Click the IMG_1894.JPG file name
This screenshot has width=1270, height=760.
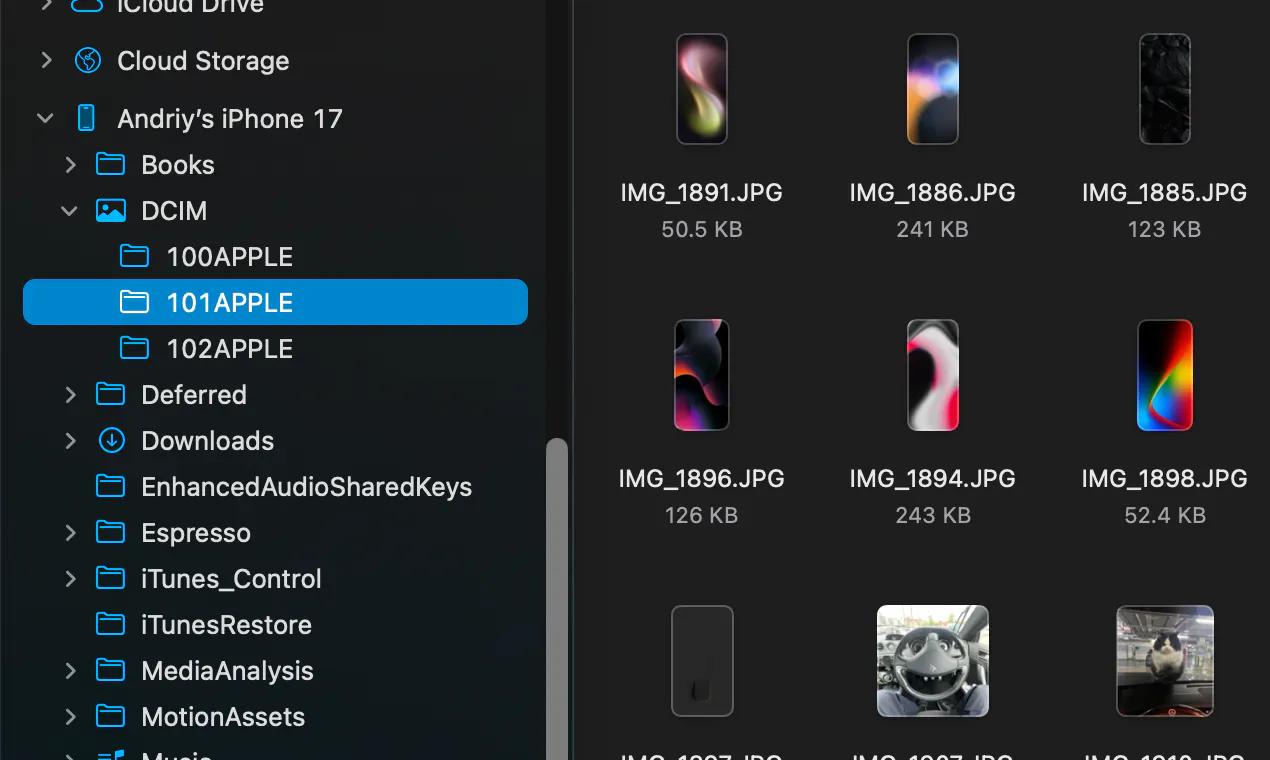coord(933,479)
